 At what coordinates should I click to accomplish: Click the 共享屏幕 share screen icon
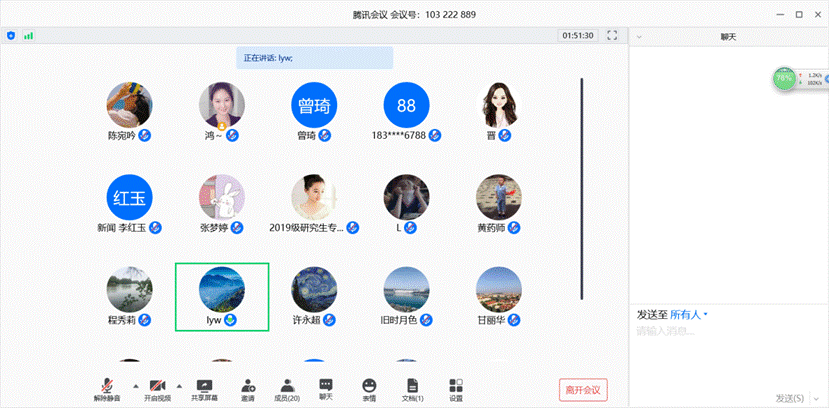204,388
